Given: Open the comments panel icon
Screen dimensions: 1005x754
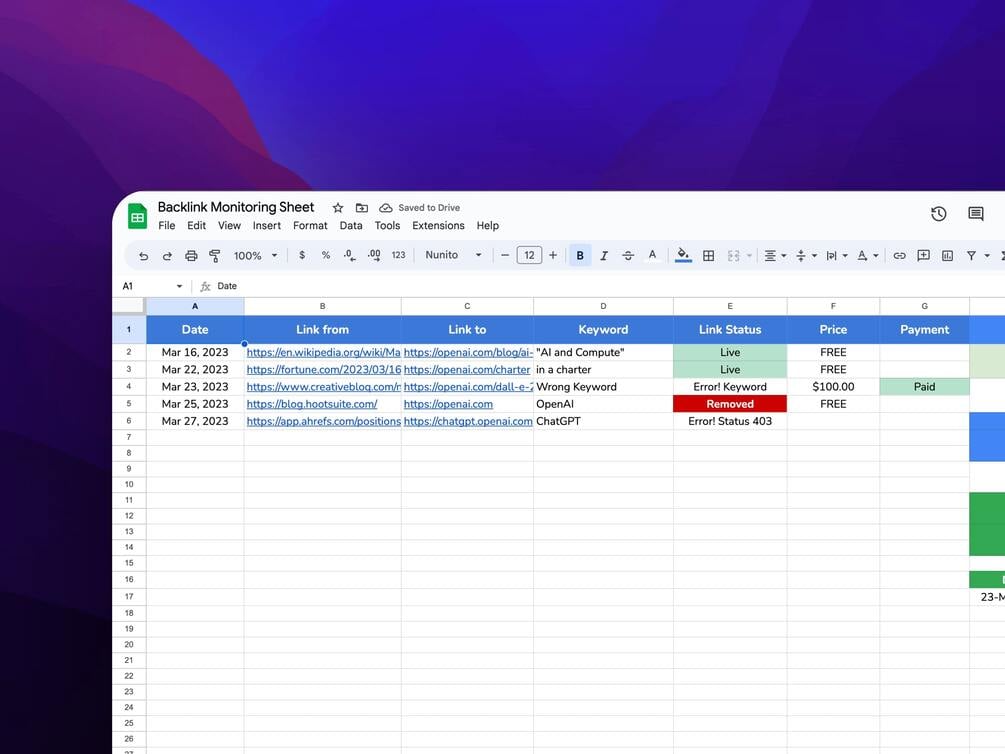Looking at the screenshot, I should [x=976, y=214].
